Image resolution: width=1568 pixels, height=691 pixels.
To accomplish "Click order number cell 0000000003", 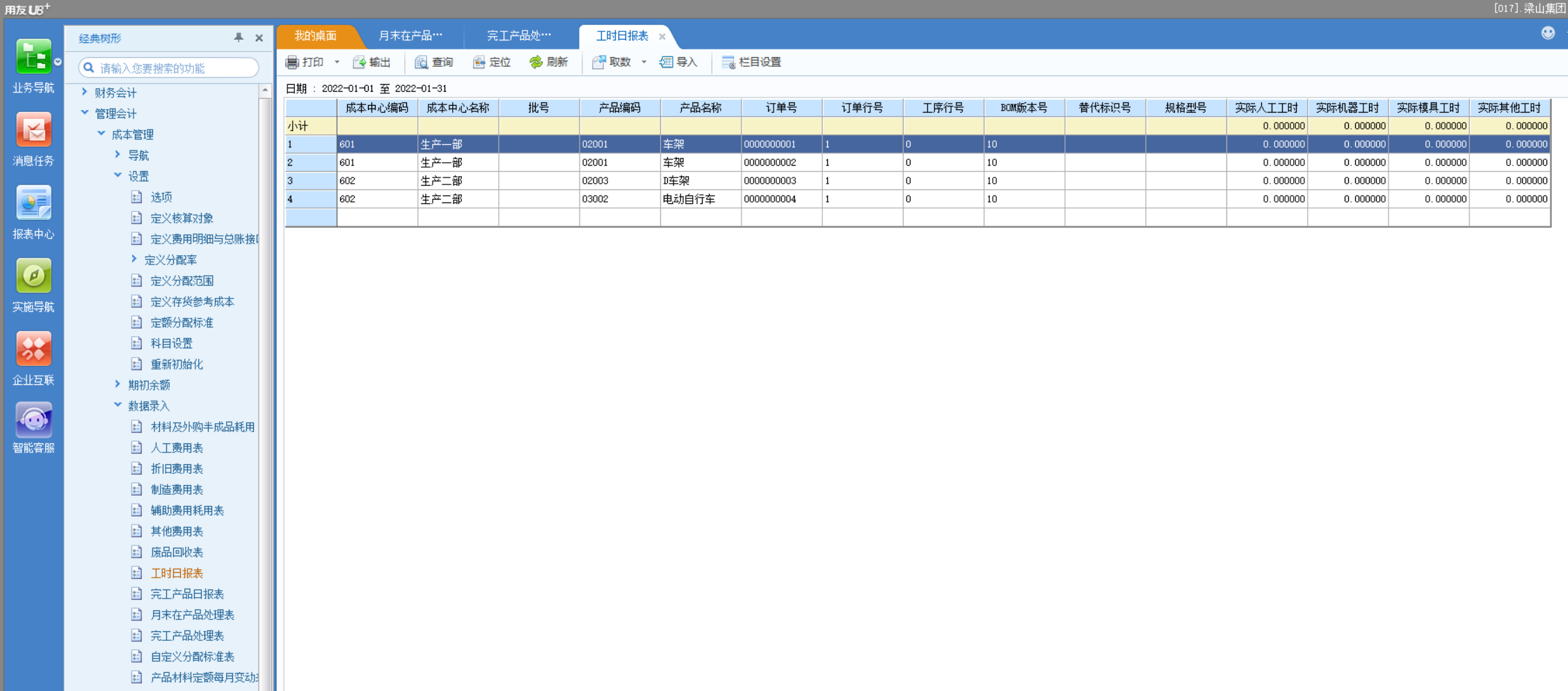I will click(781, 181).
